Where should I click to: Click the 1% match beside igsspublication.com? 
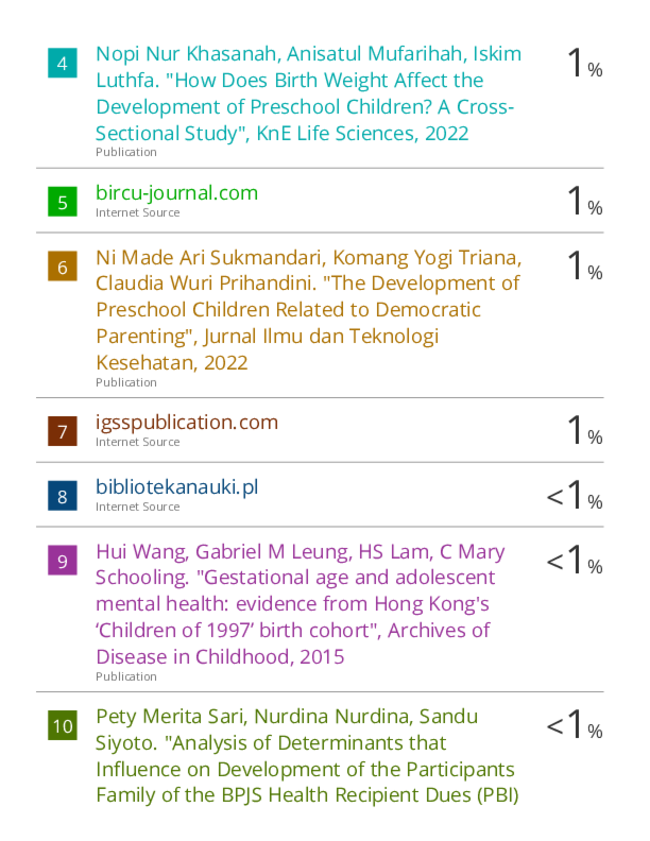(585, 431)
